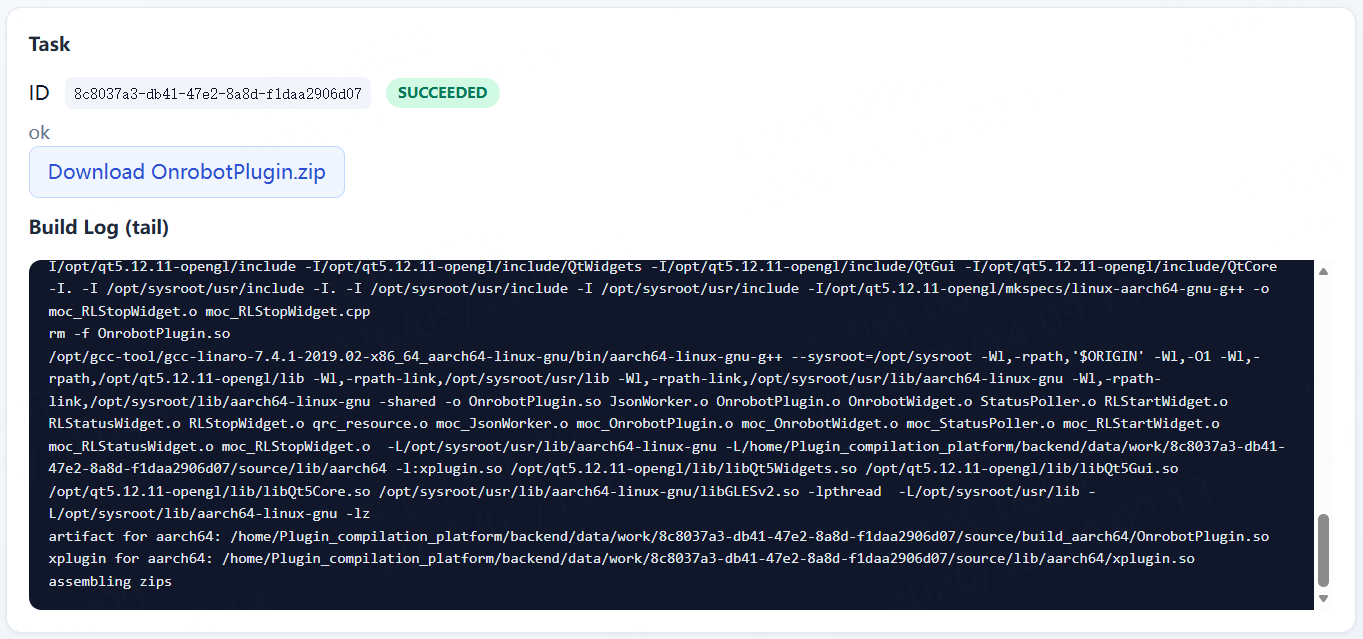Click the 'artifact for aarch64:' log line
This screenshot has width=1363, height=639.
pyautogui.click(x=659, y=536)
